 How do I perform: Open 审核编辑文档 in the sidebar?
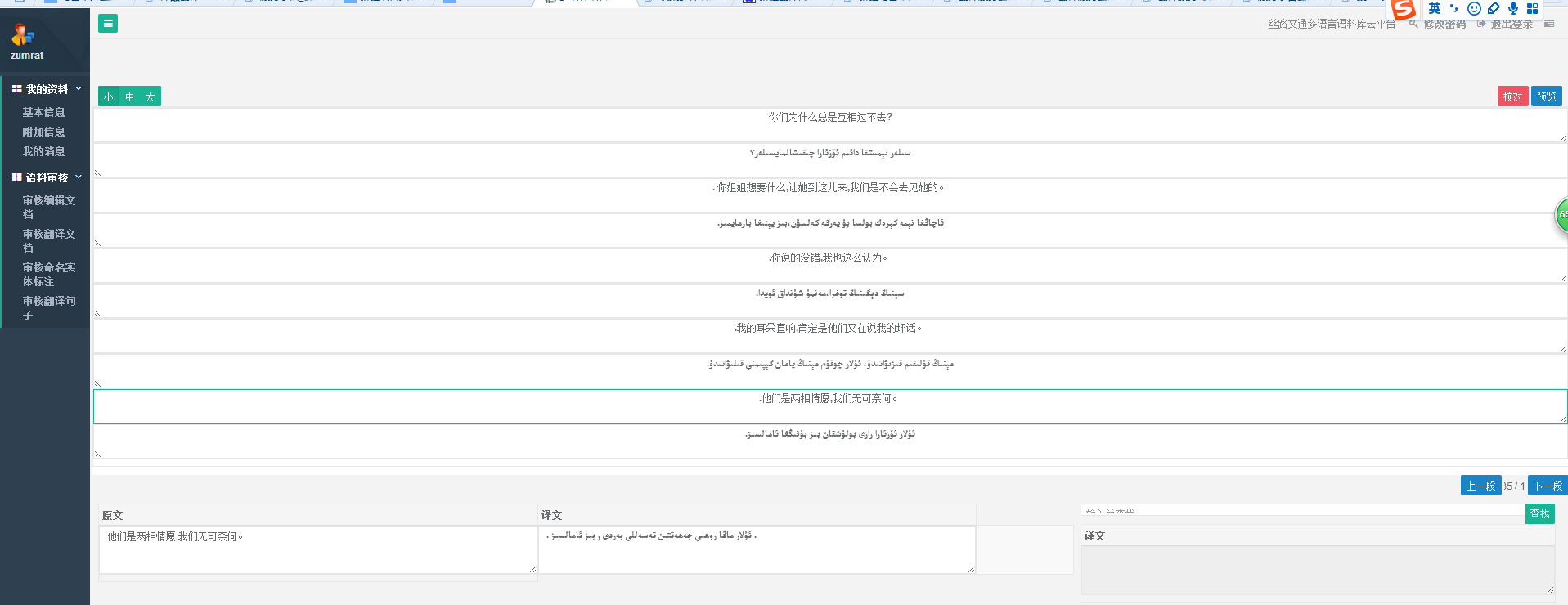pyautogui.click(x=48, y=207)
